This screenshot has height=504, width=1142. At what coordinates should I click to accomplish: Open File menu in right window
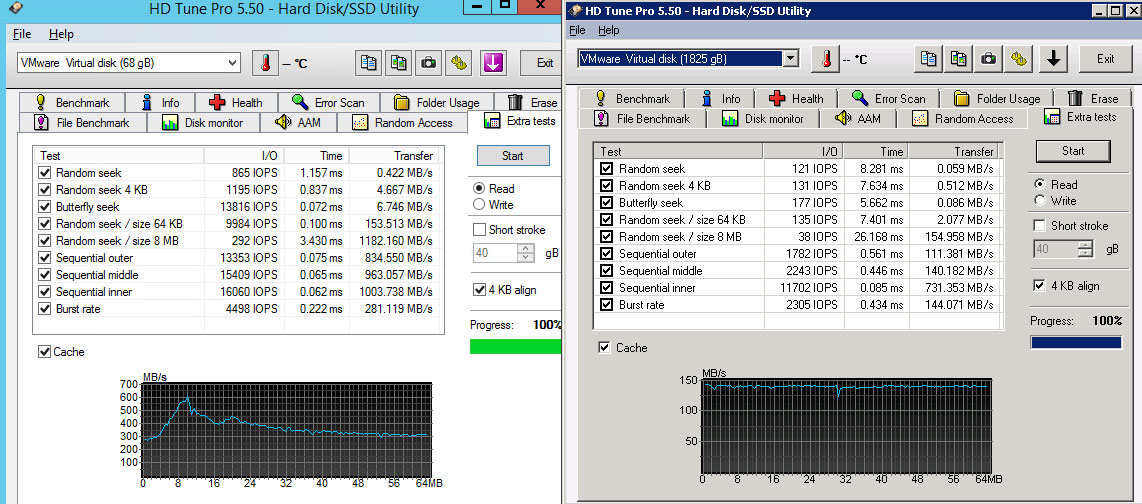(x=578, y=30)
